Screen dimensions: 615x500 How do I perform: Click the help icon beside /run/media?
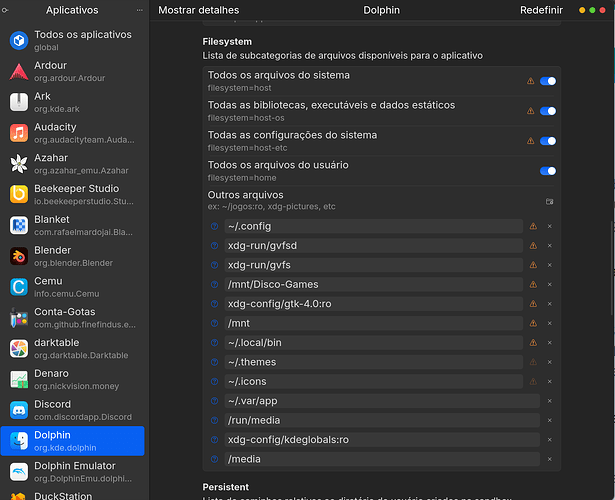(215, 420)
